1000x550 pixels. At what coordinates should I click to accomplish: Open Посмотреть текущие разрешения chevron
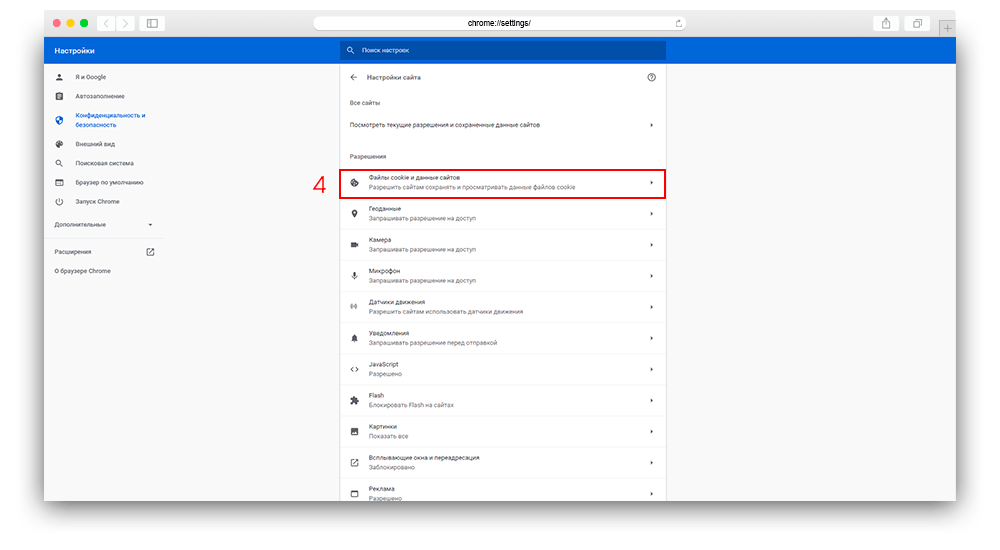click(x=651, y=125)
